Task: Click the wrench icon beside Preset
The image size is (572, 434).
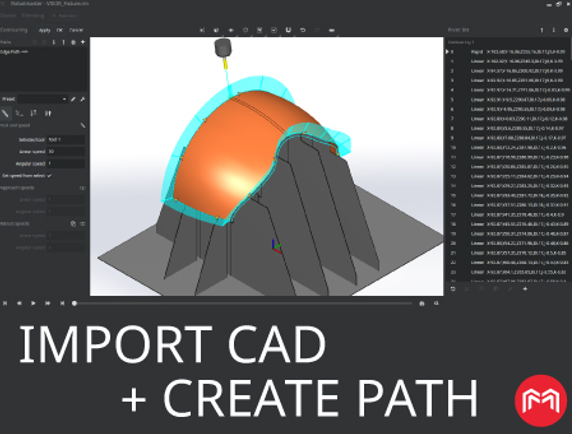Action: pyautogui.click(x=82, y=99)
